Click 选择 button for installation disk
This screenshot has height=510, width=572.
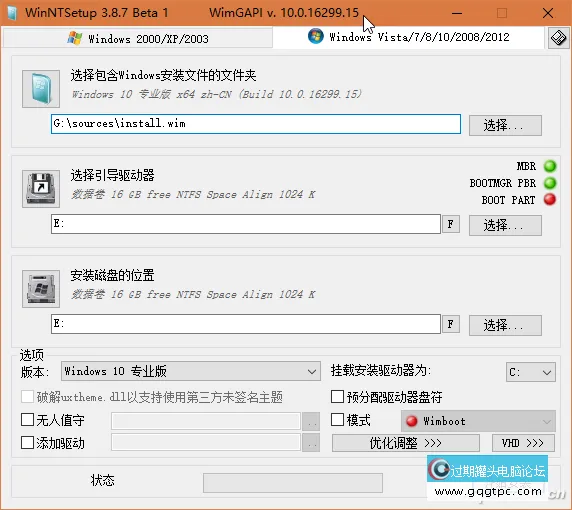(x=505, y=325)
